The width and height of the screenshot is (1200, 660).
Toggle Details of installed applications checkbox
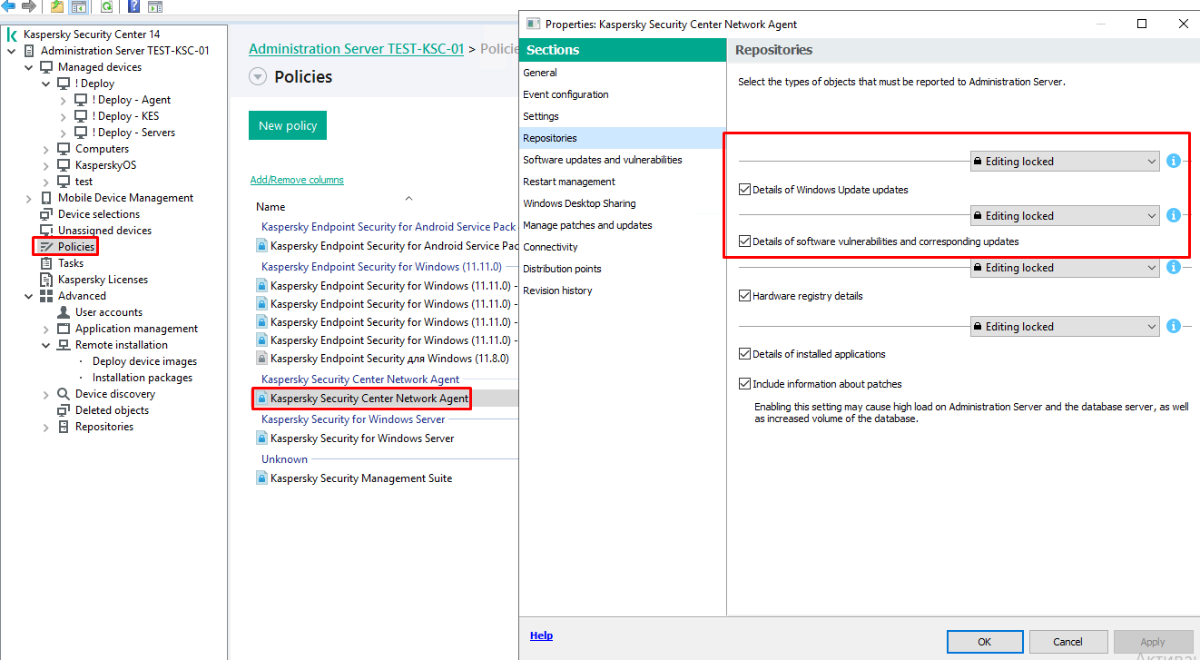[744, 354]
